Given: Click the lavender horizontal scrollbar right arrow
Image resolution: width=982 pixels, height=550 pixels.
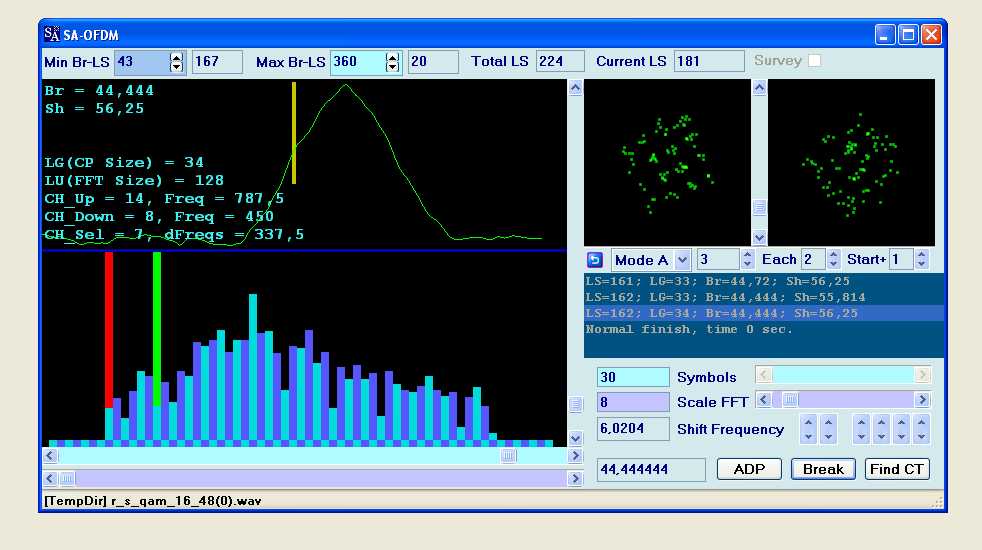Looking at the screenshot, I should [575, 479].
